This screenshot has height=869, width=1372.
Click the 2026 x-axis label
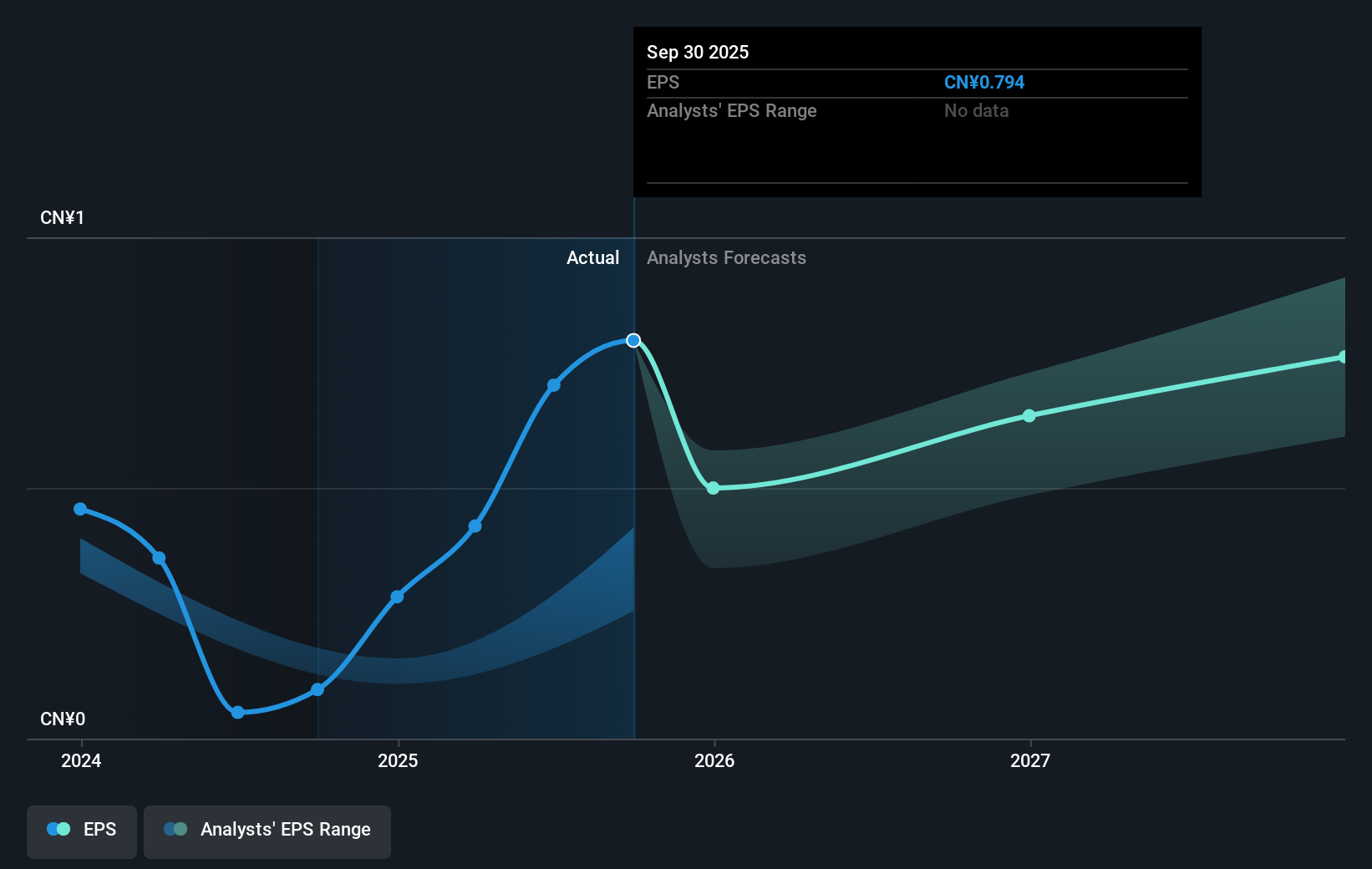tap(714, 760)
